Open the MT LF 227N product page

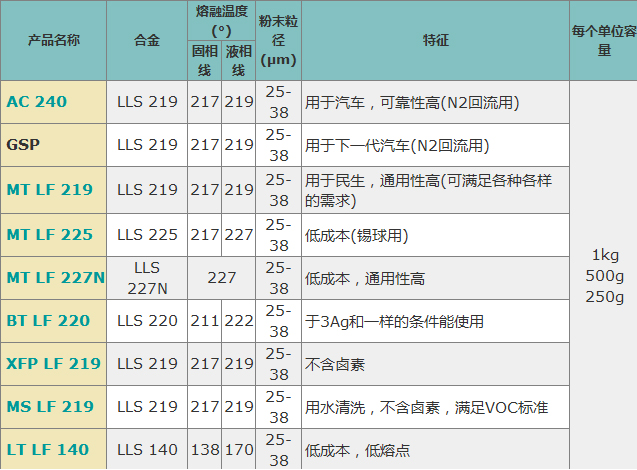point(55,277)
